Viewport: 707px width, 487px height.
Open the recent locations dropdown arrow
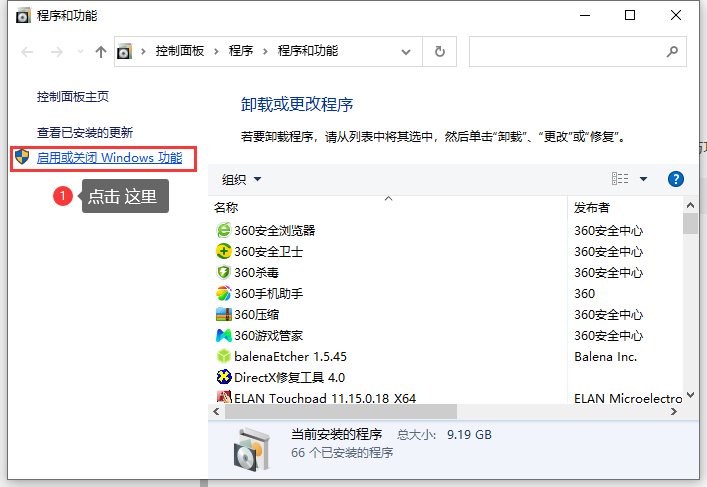80,51
